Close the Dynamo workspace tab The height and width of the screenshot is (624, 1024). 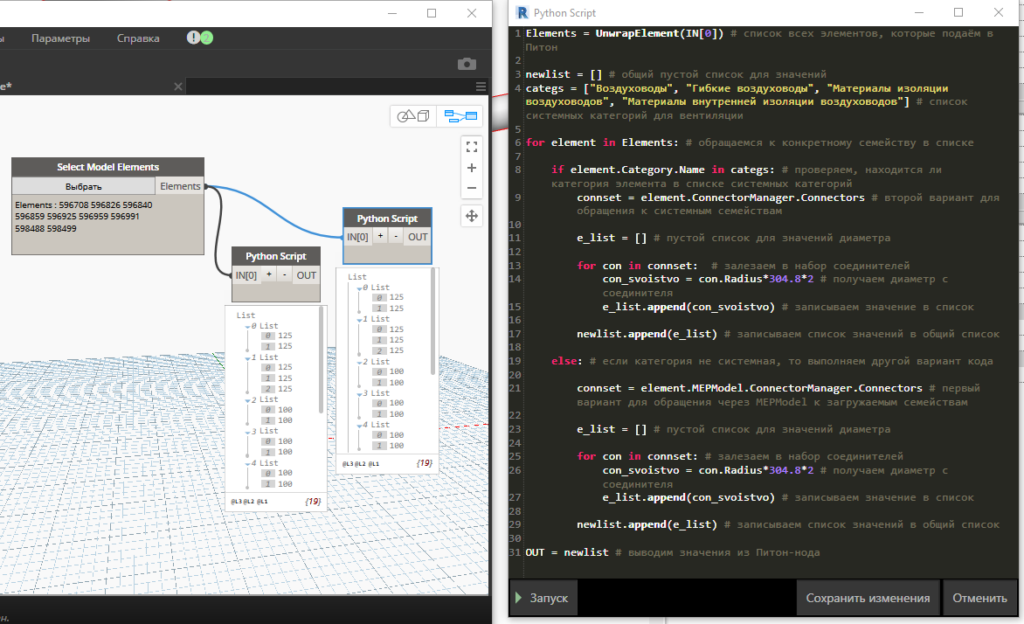[x=178, y=86]
